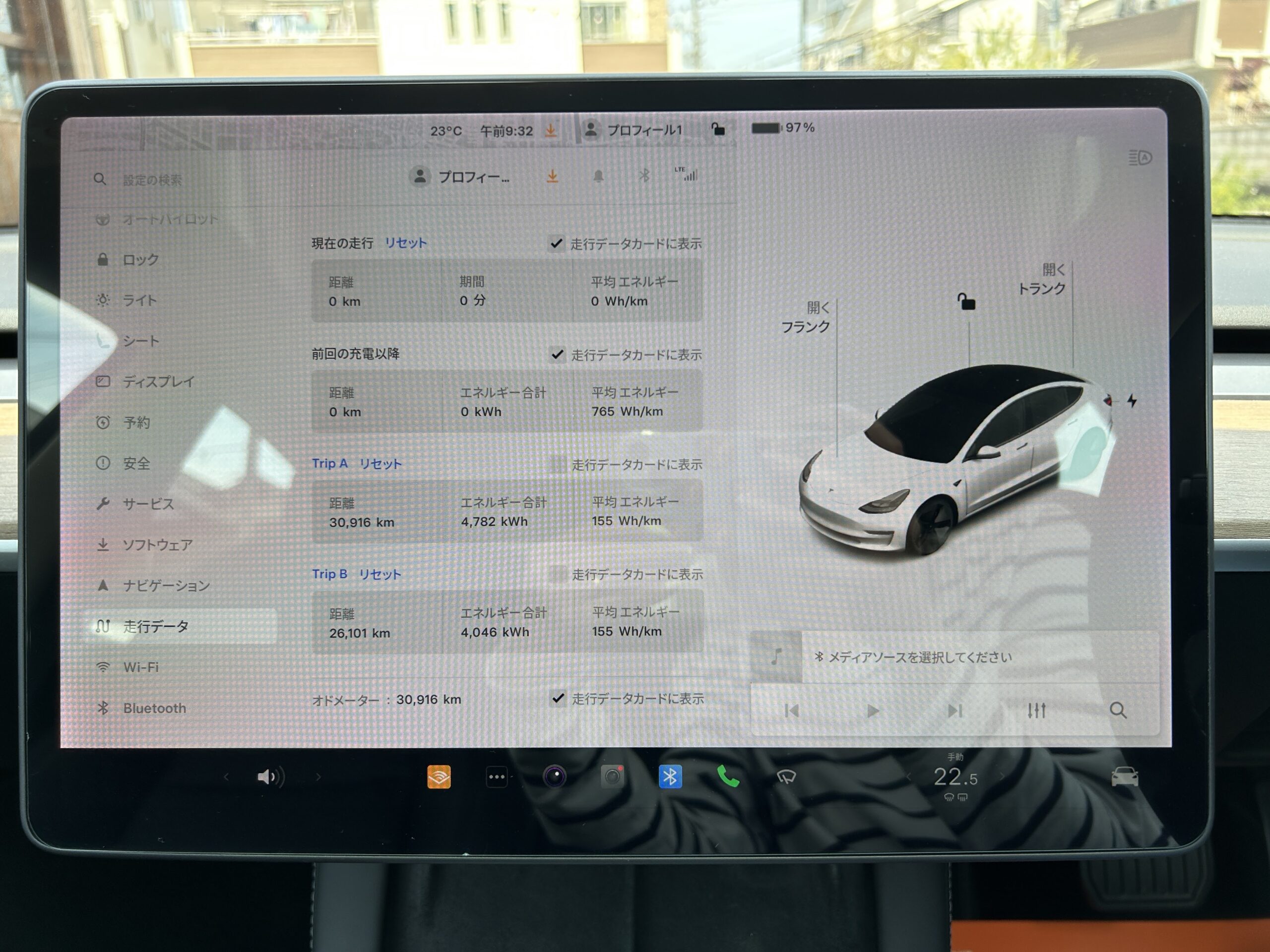Reset the 現在の走行 trip data
This screenshot has width=1270, height=952.
405,243
